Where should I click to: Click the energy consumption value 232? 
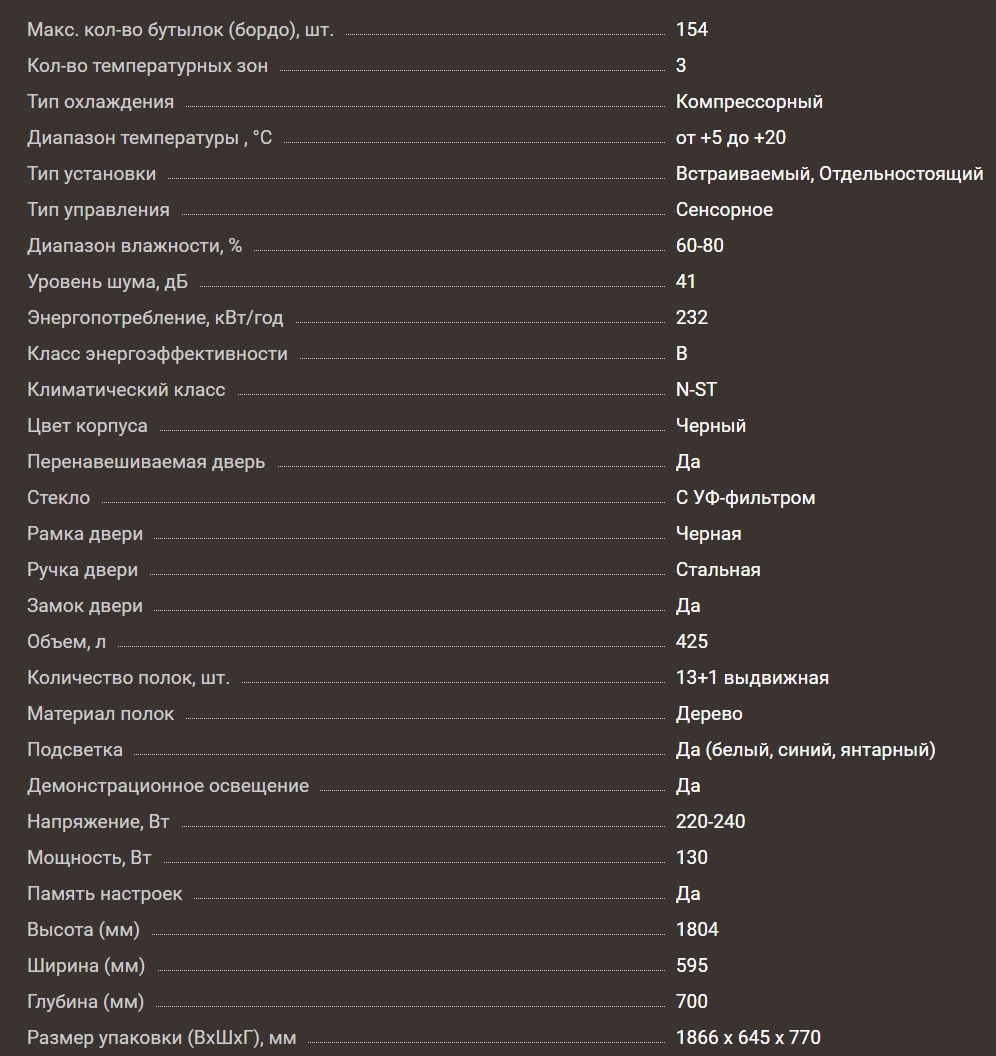[692, 318]
